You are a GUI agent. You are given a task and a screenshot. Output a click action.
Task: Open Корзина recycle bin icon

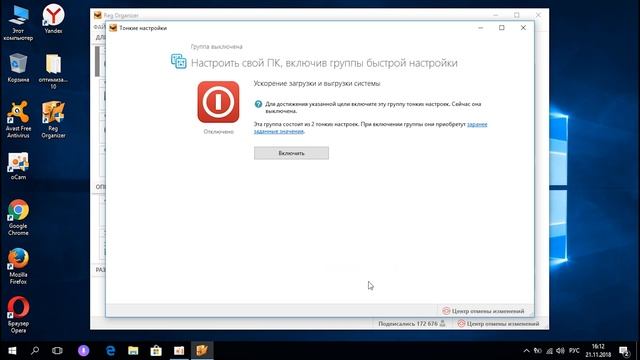click(18, 68)
